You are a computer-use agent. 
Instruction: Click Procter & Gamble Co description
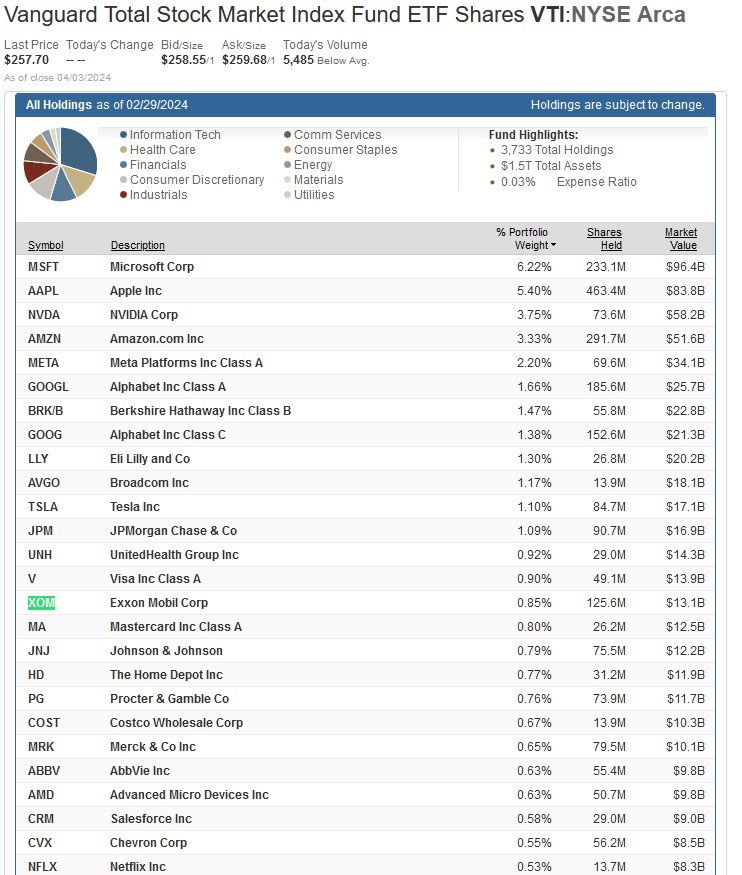coord(170,699)
